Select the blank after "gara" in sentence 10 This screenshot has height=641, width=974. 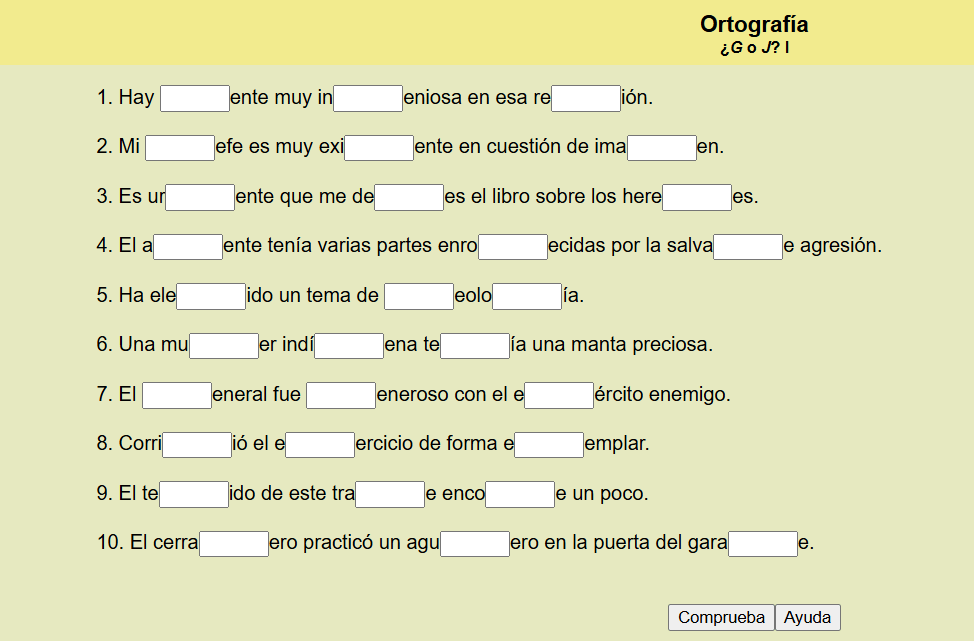(x=763, y=543)
